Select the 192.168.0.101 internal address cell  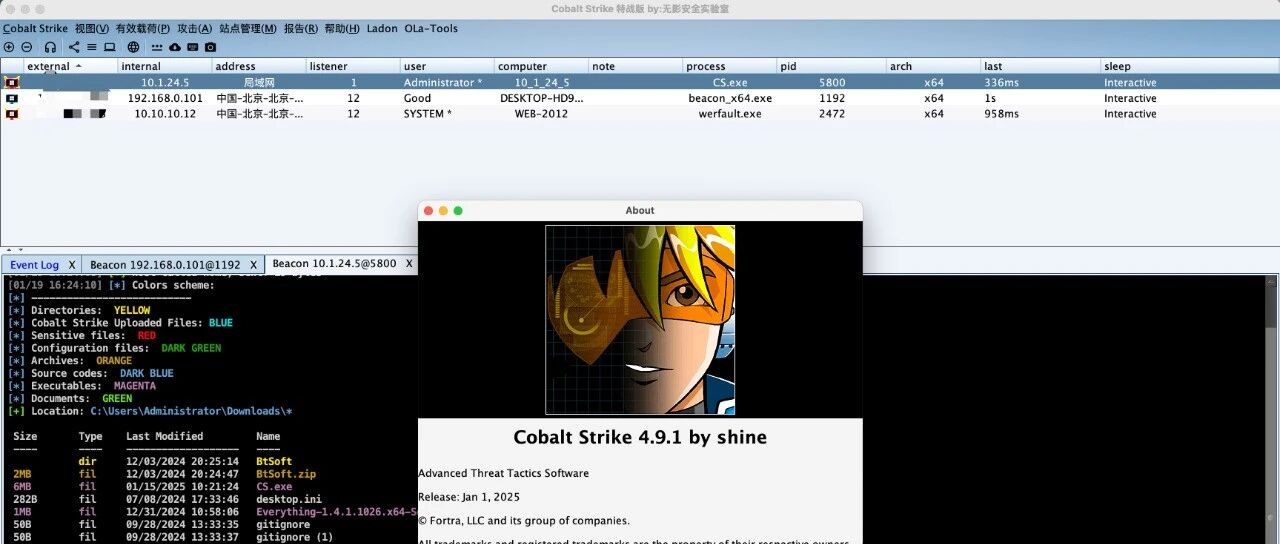[165, 99]
